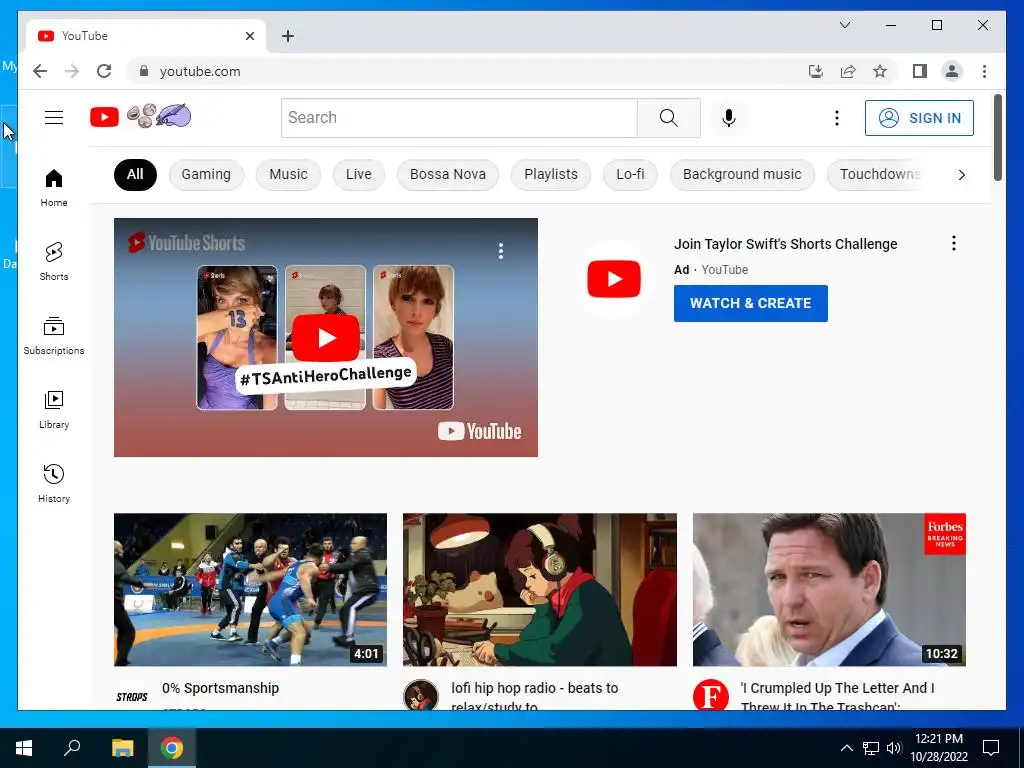The width and height of the screenshot is (1024, 768).
Task: Select the Background music chip
Action: tap(742, 174)
